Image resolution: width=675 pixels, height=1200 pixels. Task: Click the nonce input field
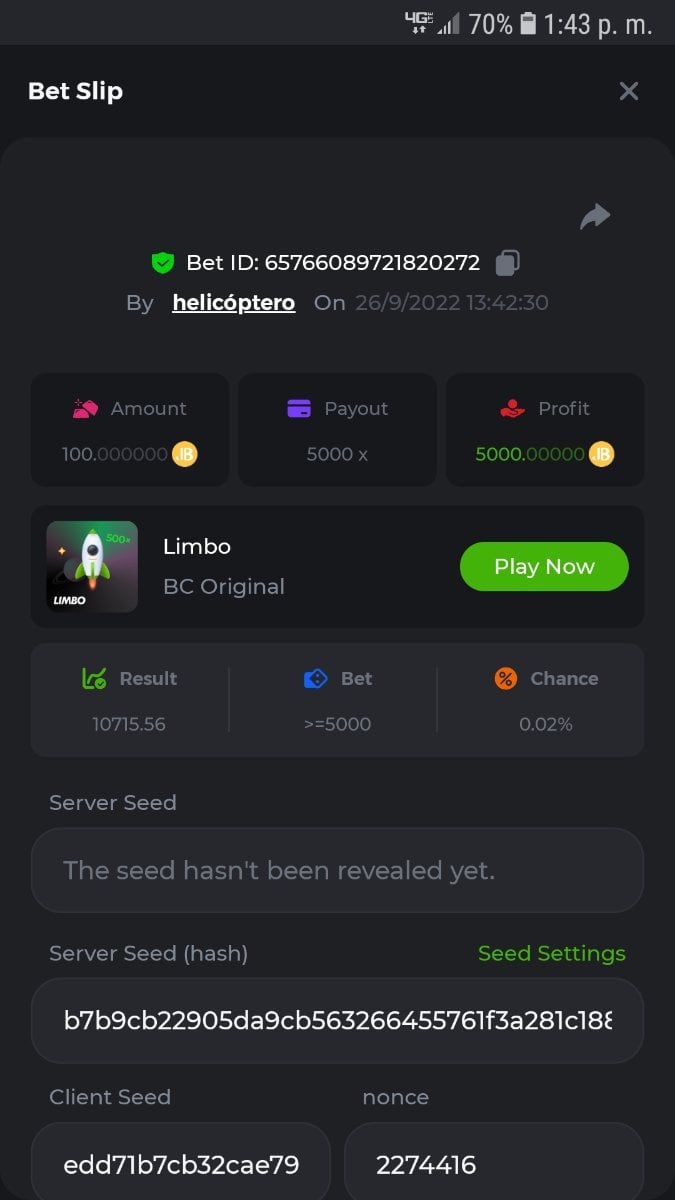[493, 1164]
